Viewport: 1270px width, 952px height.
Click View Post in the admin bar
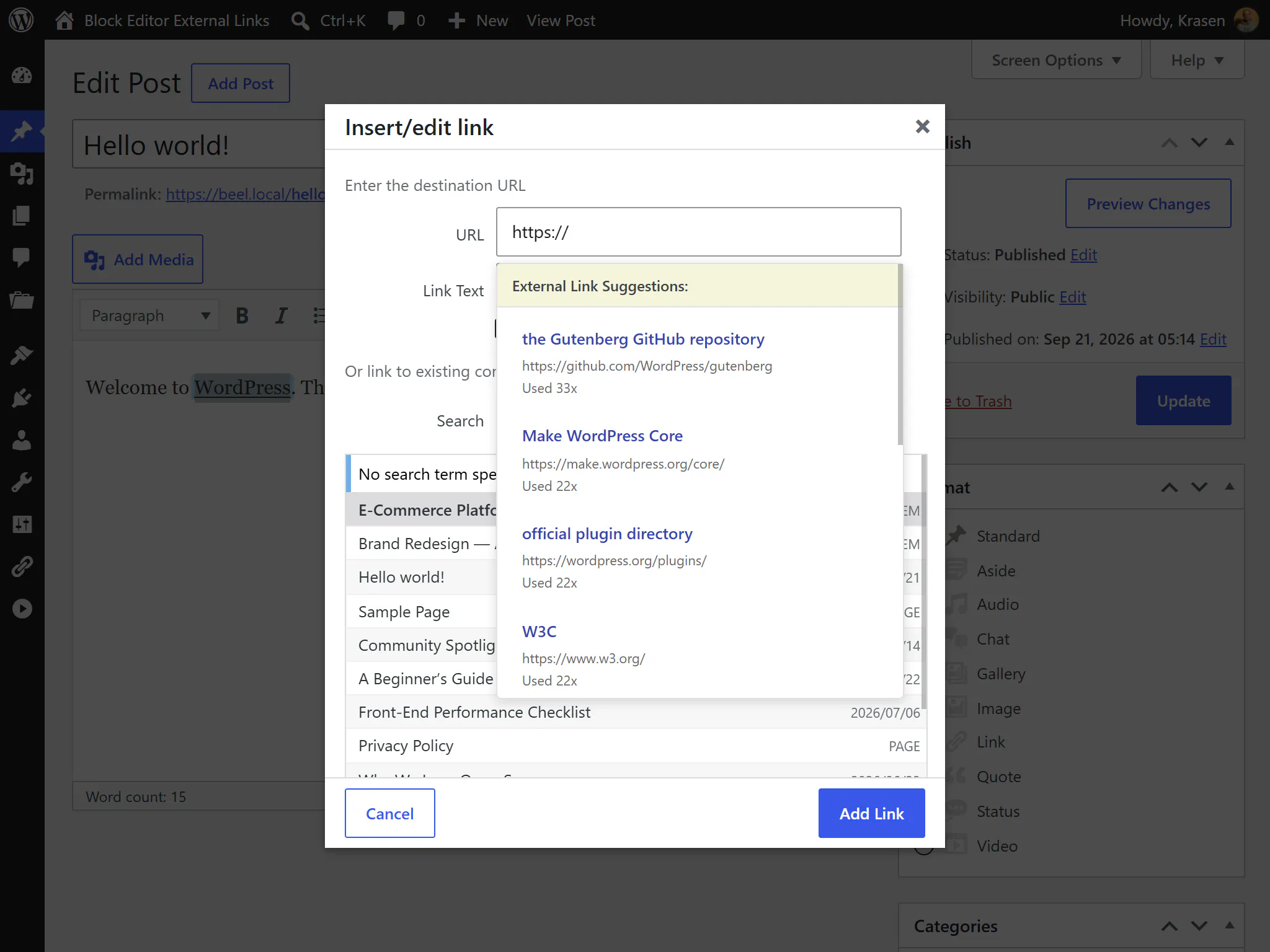(x=561, y=20)
